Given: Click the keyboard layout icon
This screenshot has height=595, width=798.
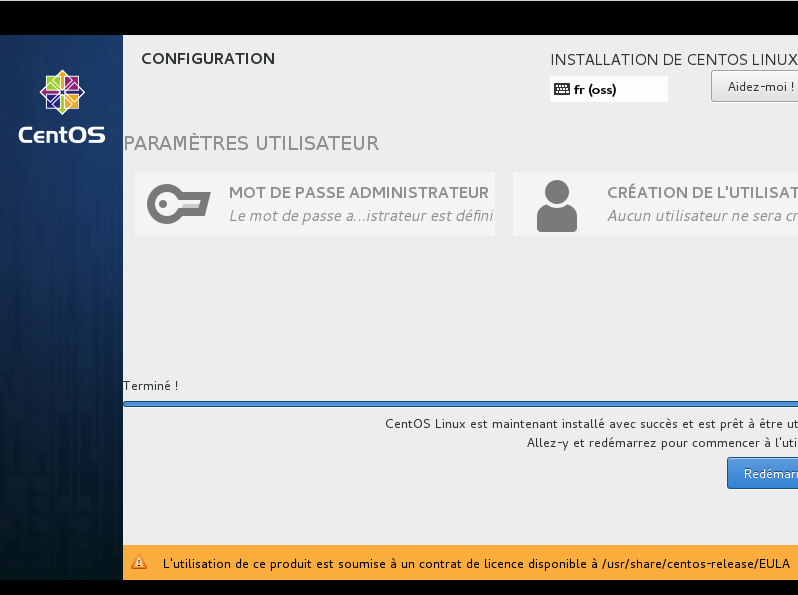Looking at the screenshot, I should [561, 89].
